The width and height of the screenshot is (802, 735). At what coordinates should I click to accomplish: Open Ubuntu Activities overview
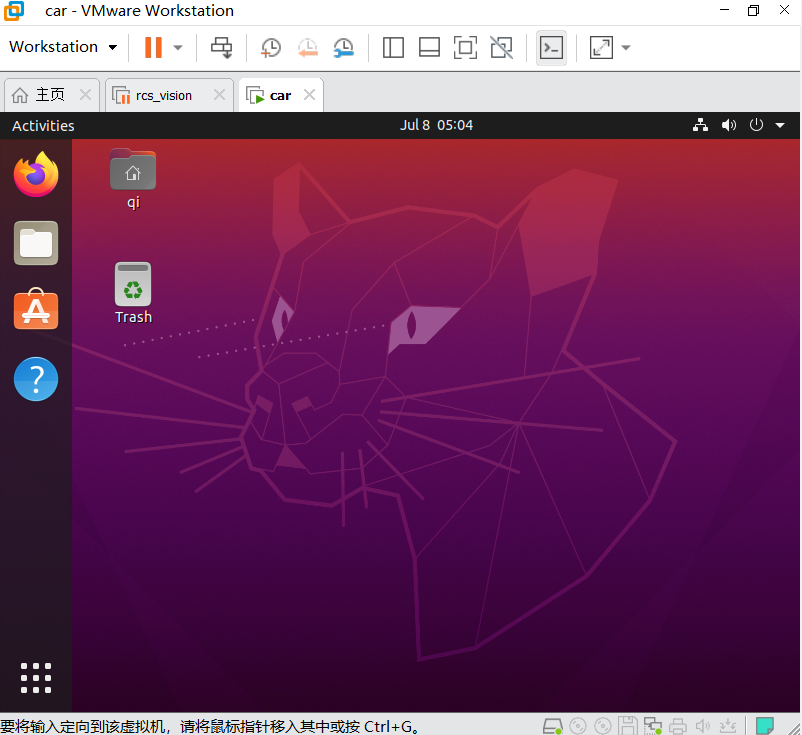click(43, 126)
